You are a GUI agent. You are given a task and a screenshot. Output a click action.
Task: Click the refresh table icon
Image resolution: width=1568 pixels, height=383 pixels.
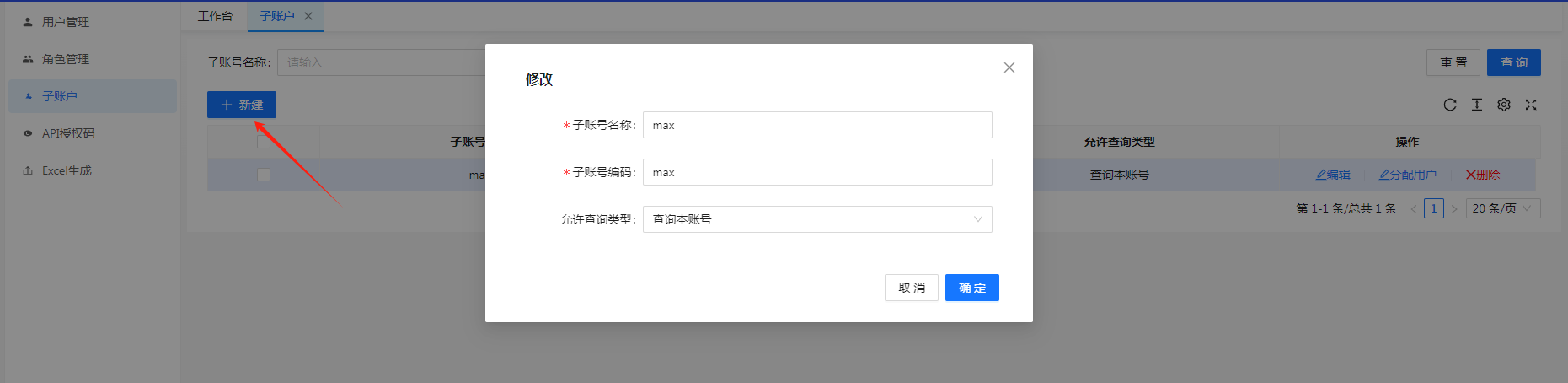tap(1449, 105)
